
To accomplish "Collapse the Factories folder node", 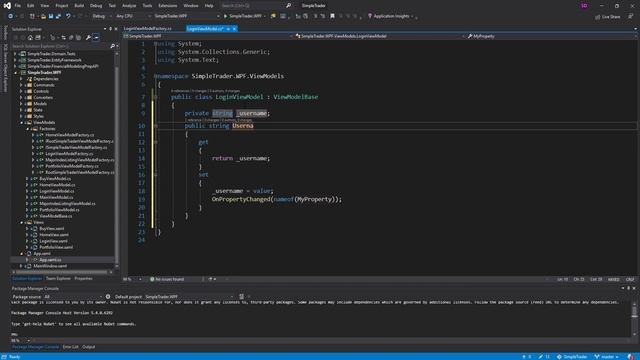I will click(x=27, y=129).
